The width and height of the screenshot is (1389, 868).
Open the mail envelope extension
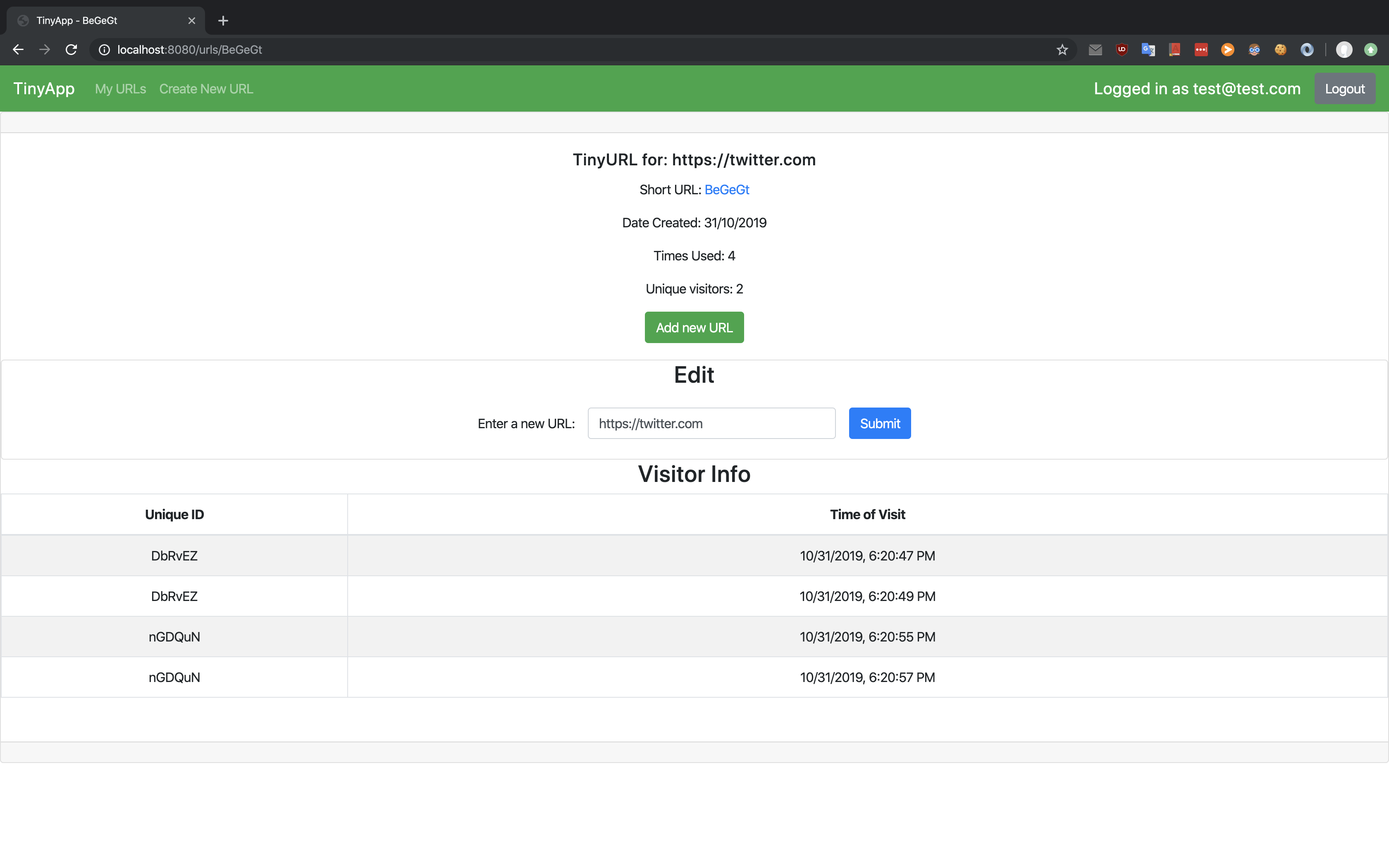[x=1095, y=50]
